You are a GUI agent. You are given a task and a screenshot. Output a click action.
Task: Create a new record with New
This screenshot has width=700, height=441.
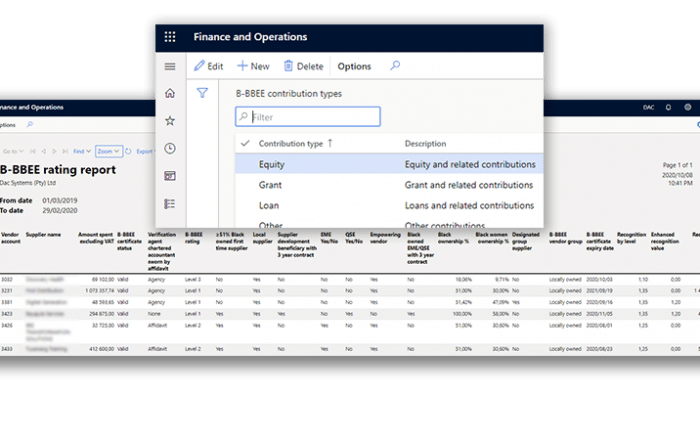coord(253,66)
